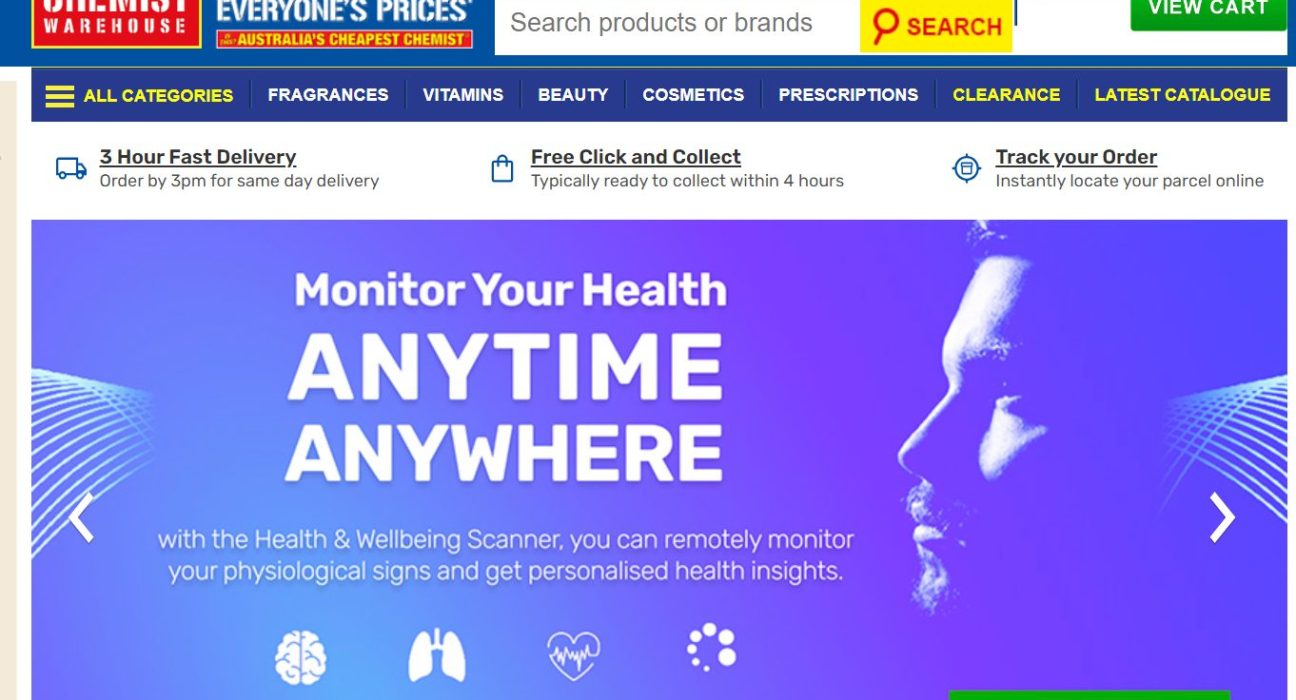The height and width of the screenshot is (700, 1296).
Task: Advance to next banner slide arrow
Action: pyautogui.click(x=1222, y=517)
